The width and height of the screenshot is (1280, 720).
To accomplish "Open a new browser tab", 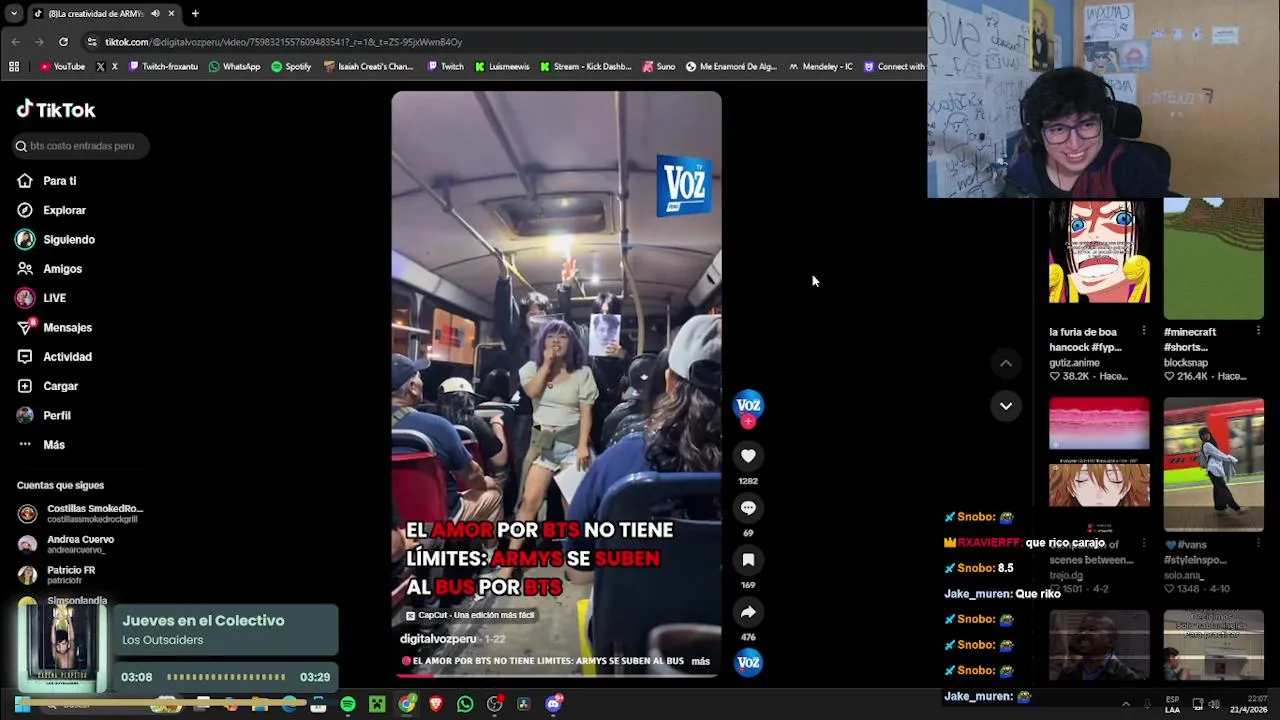I will tap(195, 13).
